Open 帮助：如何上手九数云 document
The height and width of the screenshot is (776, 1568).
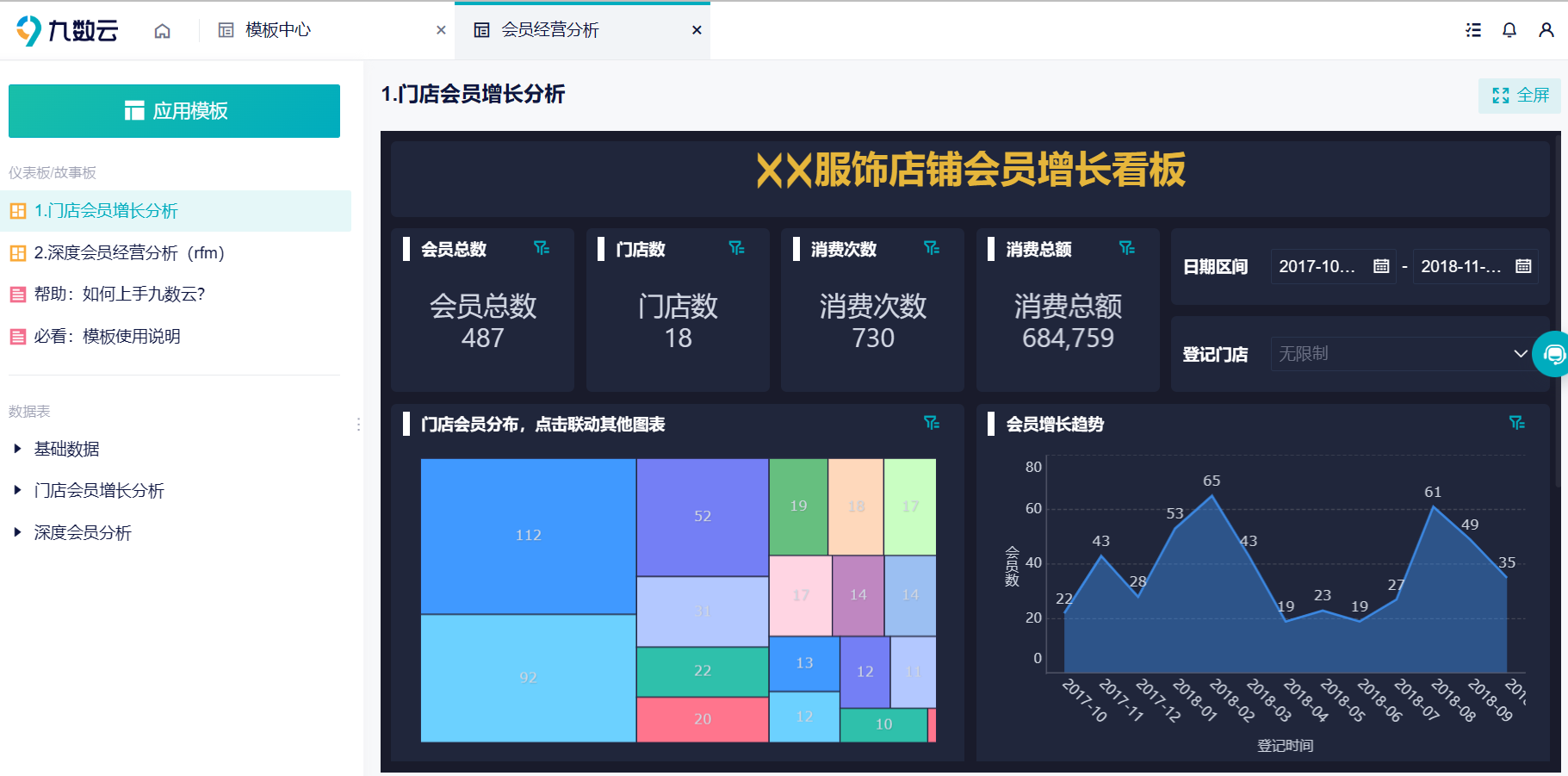coord(176,295)
